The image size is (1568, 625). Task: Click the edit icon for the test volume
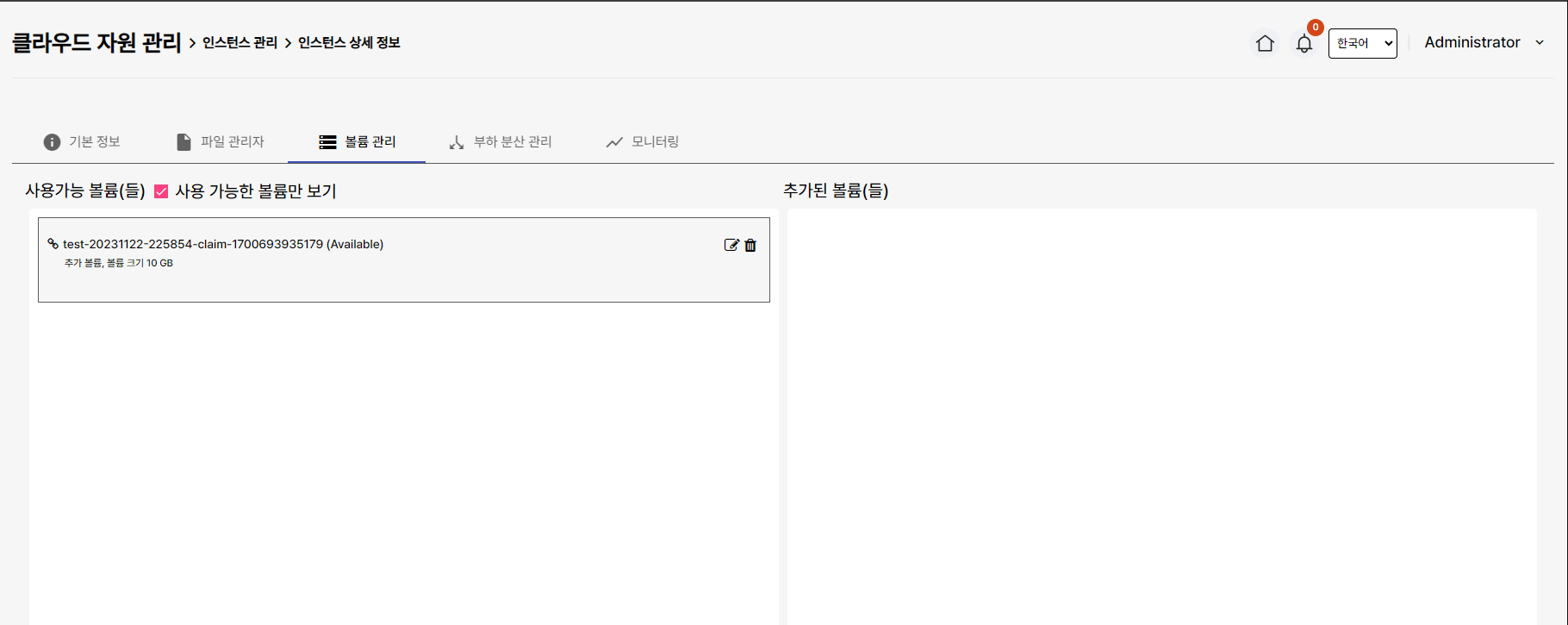[x=731, y=245]
